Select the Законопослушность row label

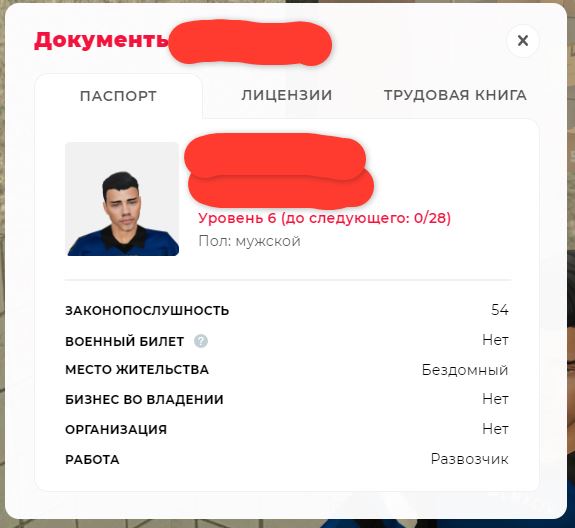[147, 311]
